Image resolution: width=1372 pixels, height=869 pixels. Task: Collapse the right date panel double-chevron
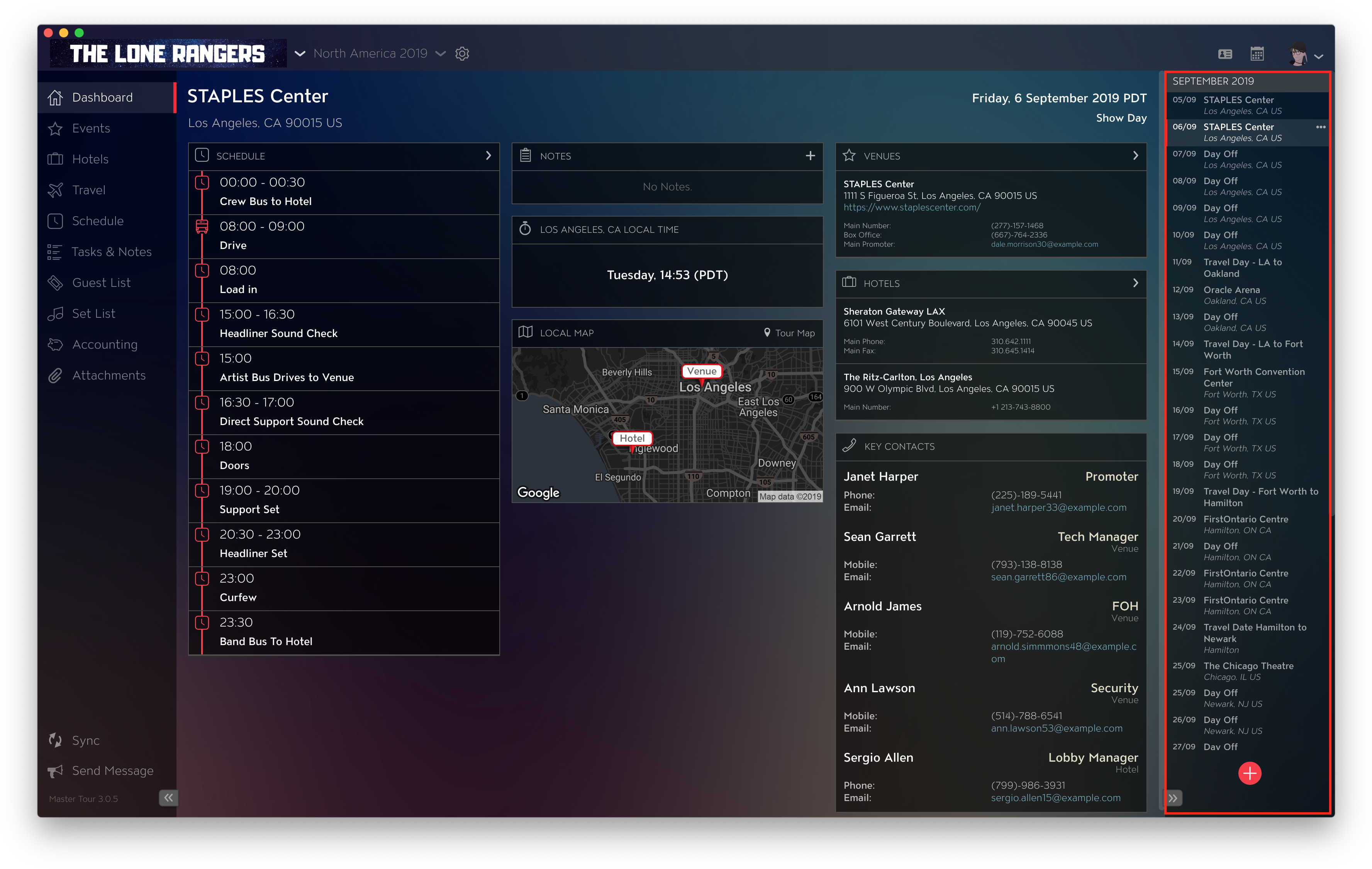click(1173, 798)
